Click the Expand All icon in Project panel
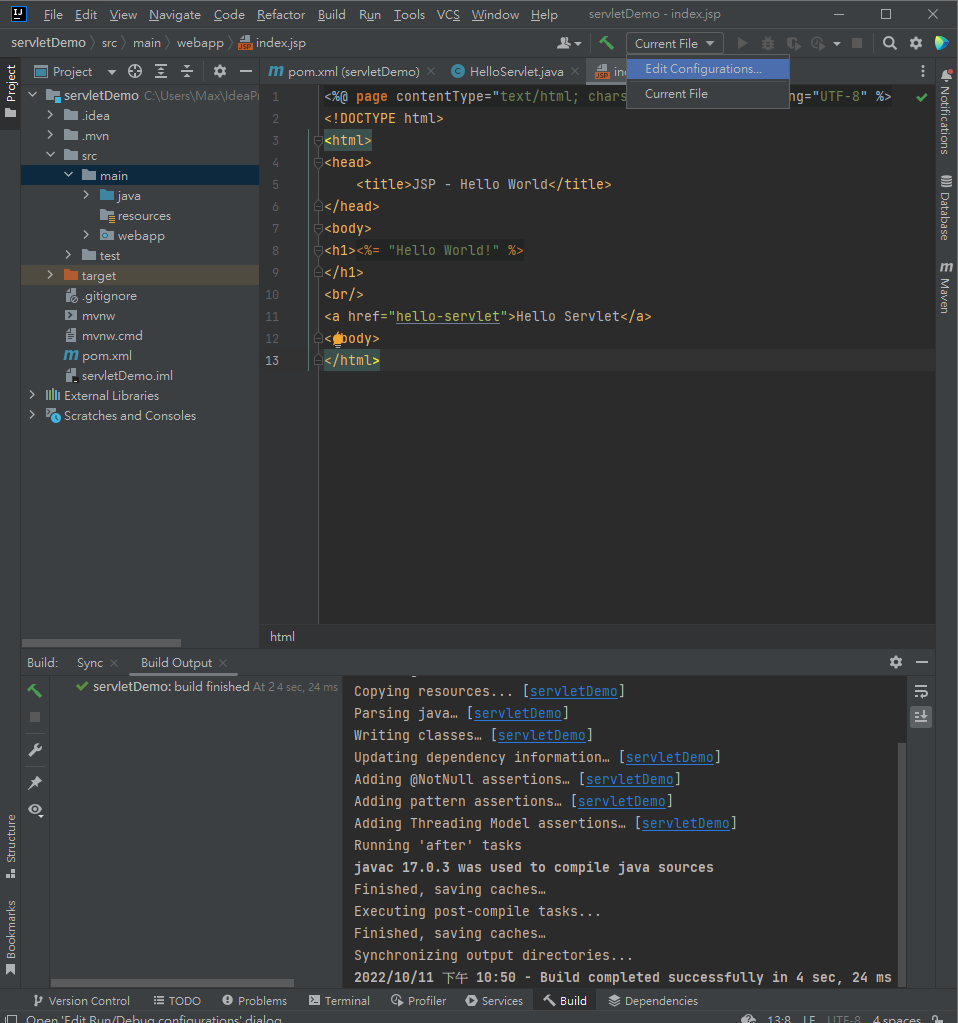The image size is (958, 1023). tap(161, 71)
